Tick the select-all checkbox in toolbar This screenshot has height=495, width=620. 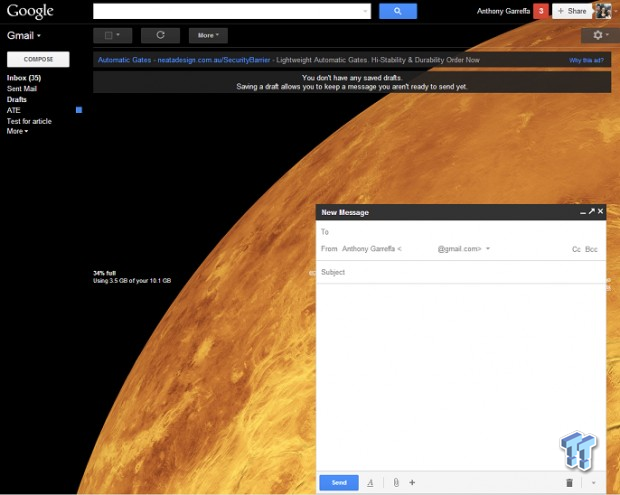pyautogui.click(x=108, y=35)
